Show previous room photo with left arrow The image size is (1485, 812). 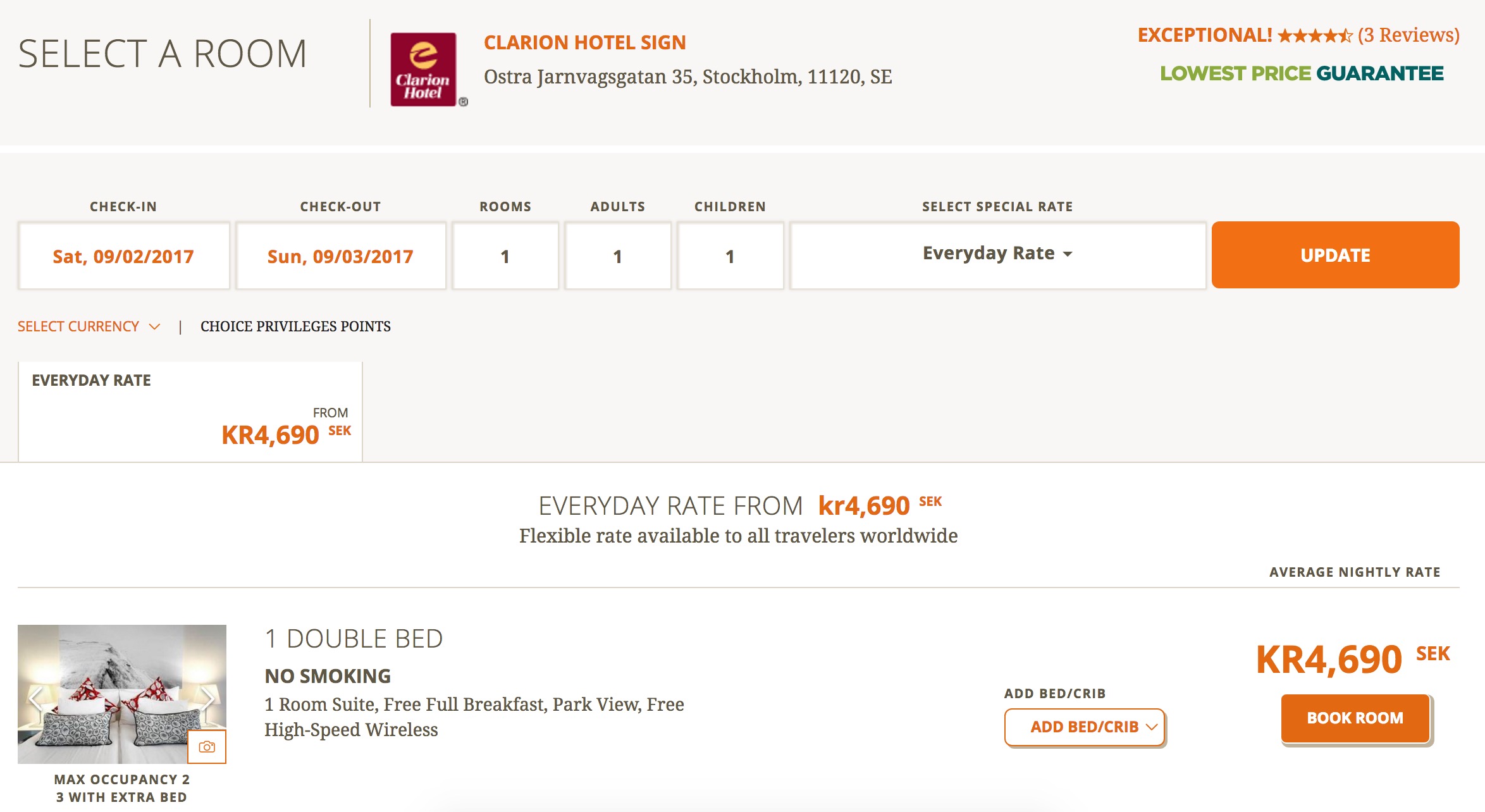click(x=35, y=699)
